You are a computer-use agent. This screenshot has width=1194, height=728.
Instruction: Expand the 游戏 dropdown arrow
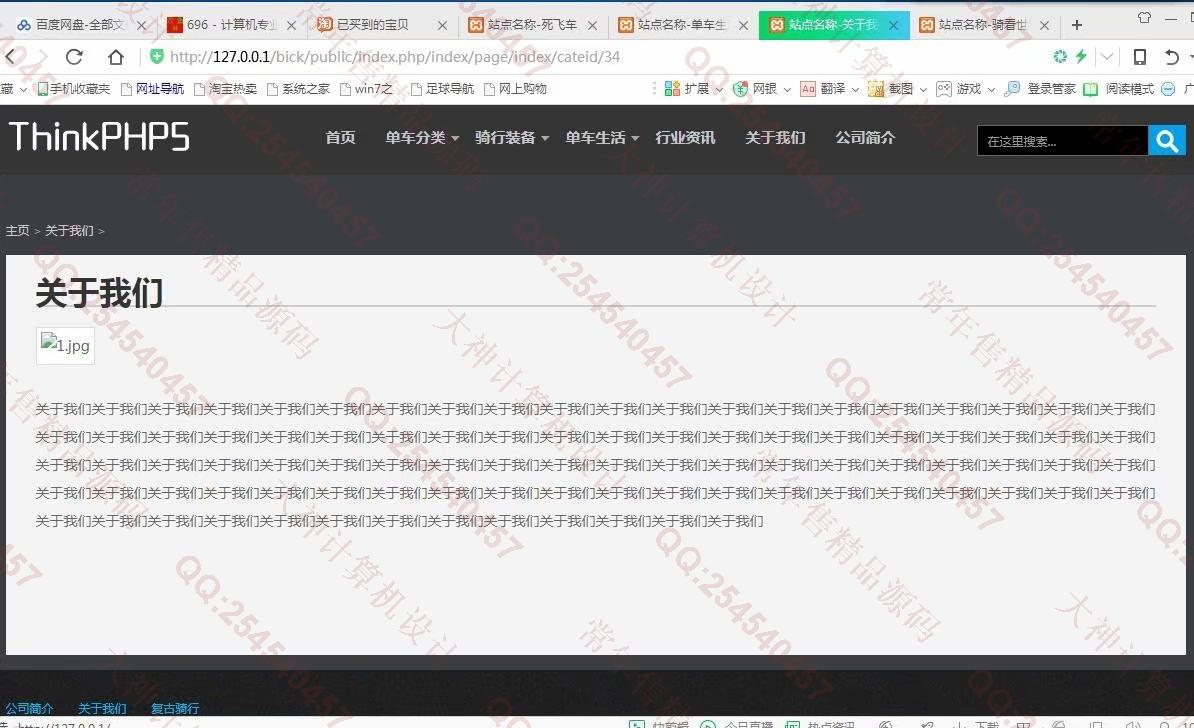click(991, 89)
